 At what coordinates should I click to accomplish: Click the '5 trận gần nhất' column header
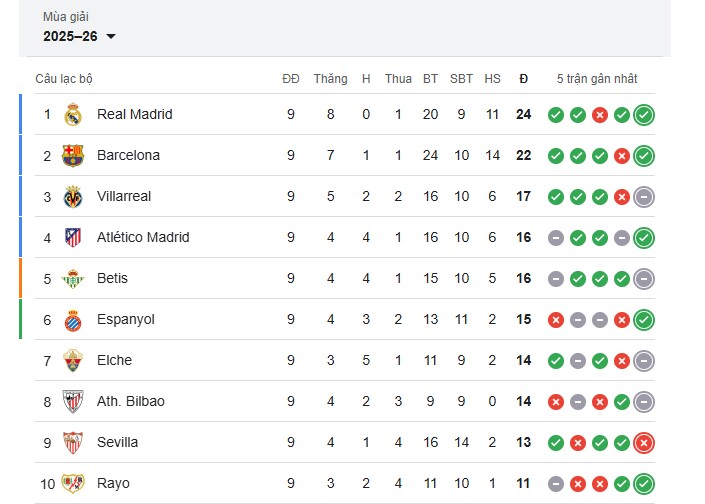pos(597,79)
